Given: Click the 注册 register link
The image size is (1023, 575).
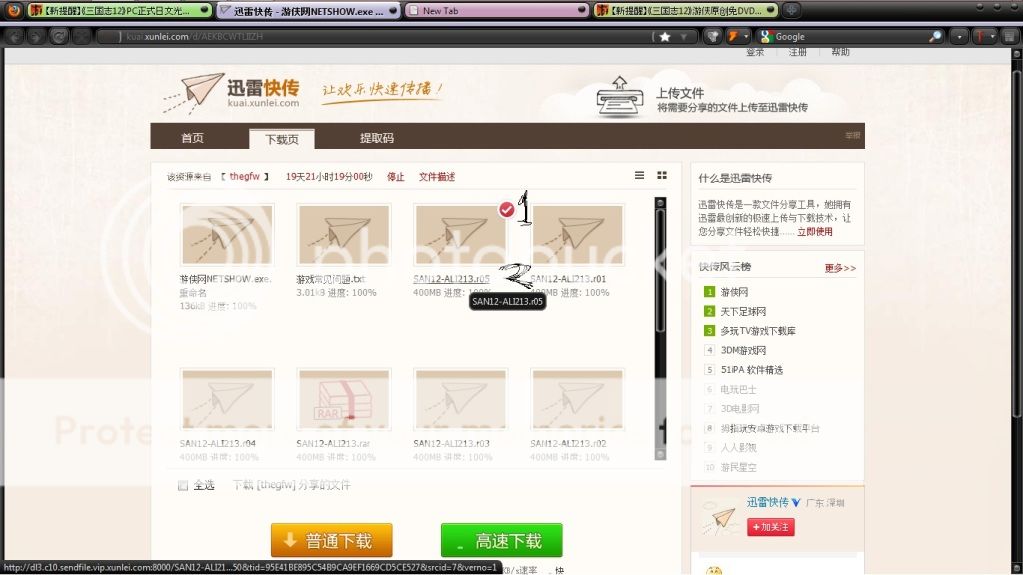Looking at the screenshot, I should click(797, 52).
